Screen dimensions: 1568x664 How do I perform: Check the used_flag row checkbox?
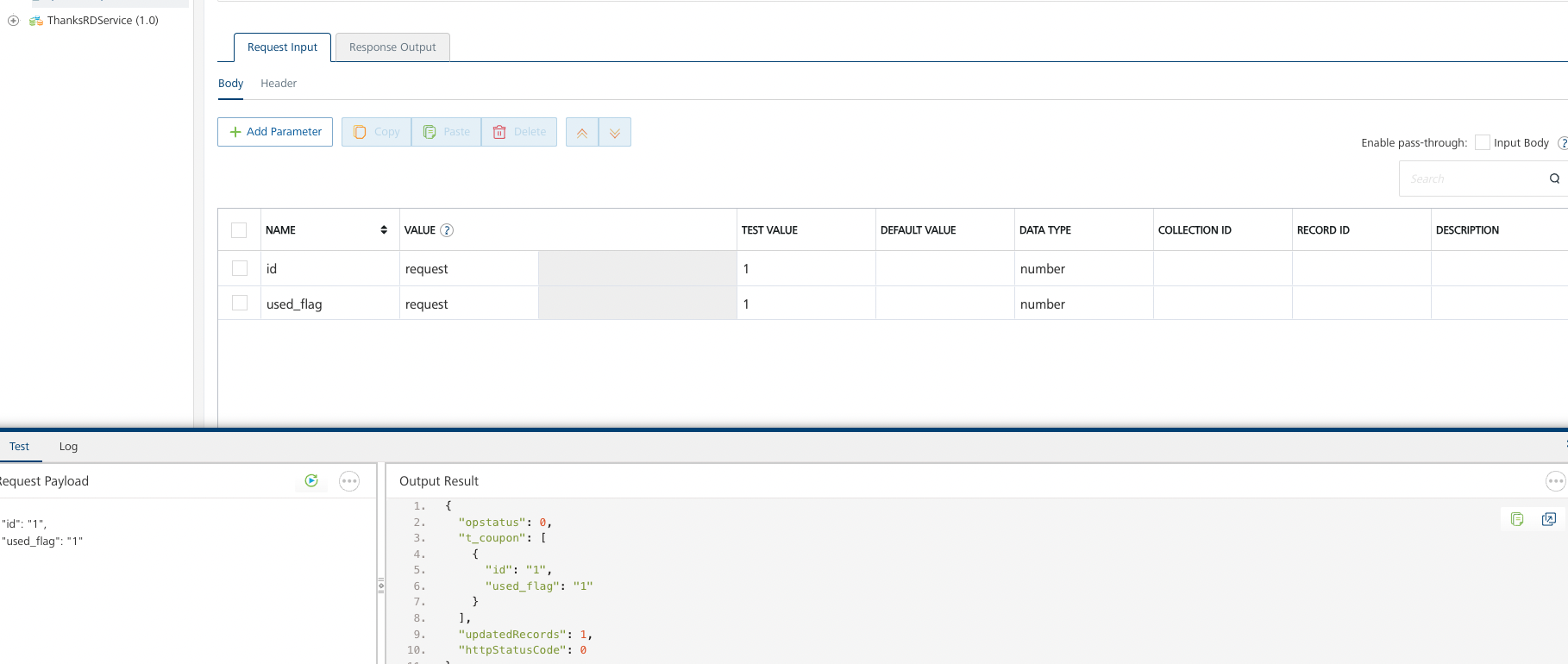[240, 303]
